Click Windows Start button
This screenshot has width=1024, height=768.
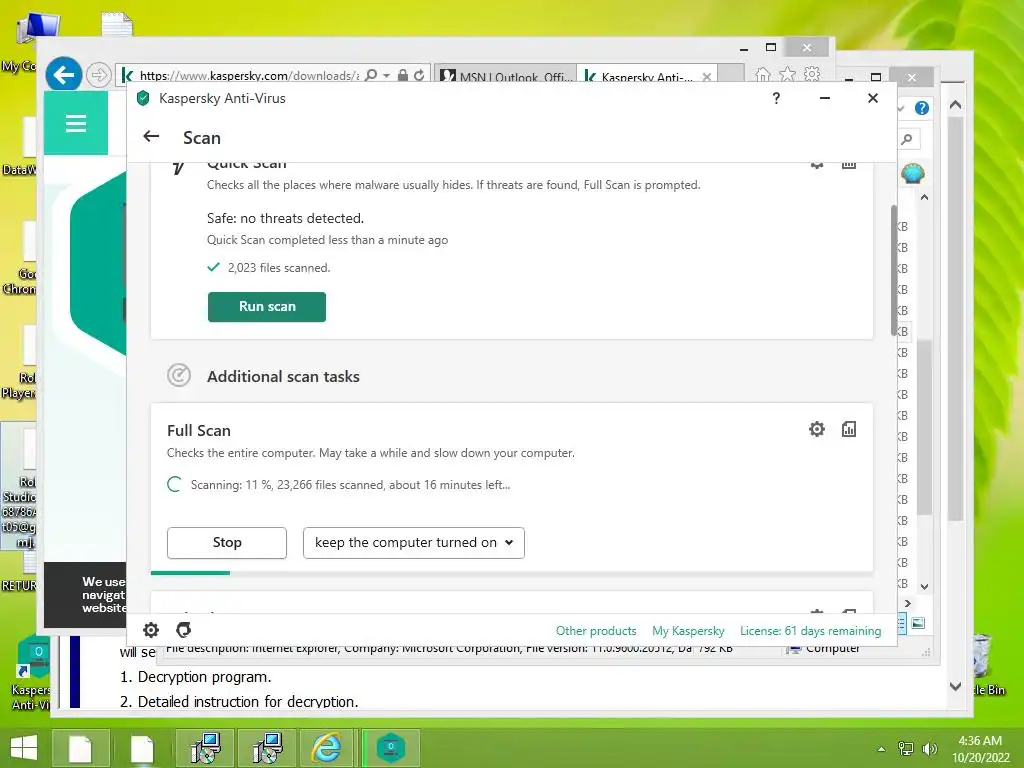click(24, 748)
